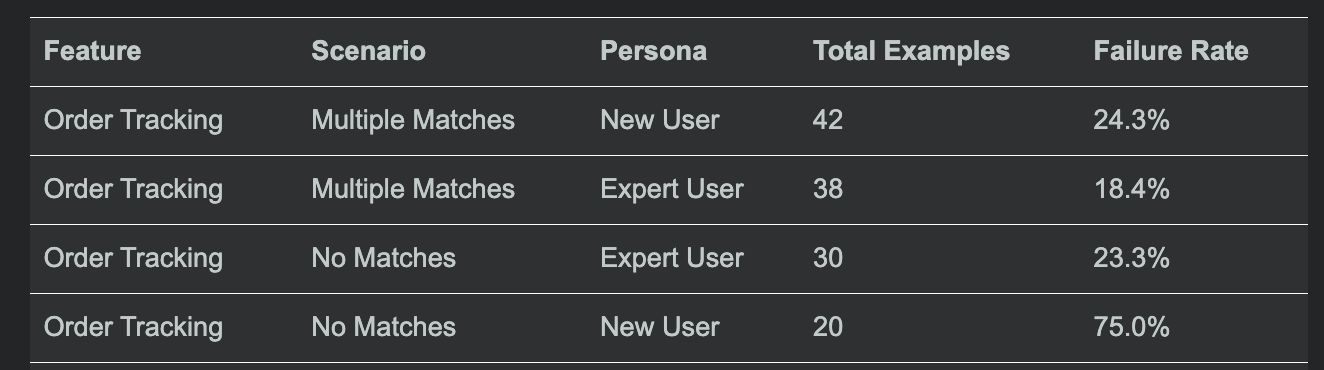
Task: Click the cell showing 20 total examples
Action: (x=828, y=327)
